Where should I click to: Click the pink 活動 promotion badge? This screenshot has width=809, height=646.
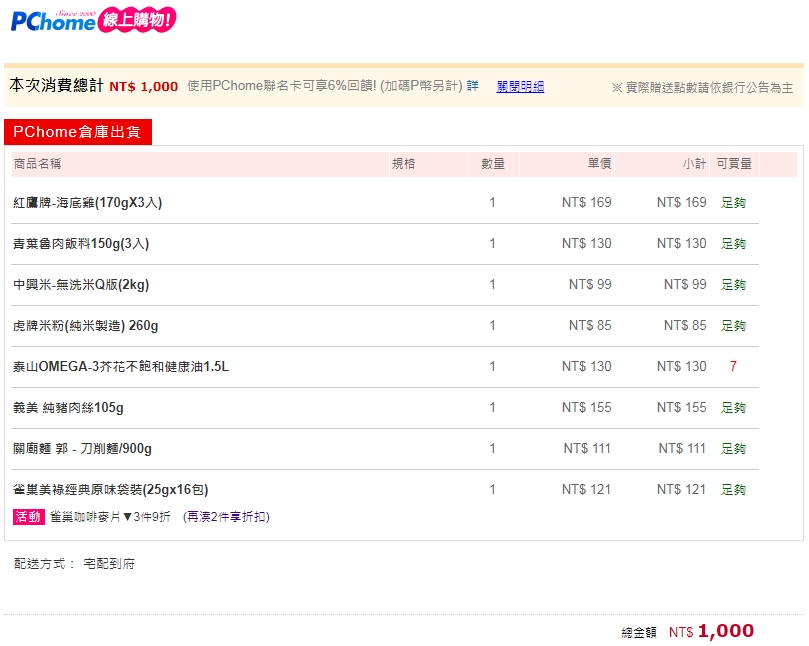pyautogui.click(x=28, y=516)
